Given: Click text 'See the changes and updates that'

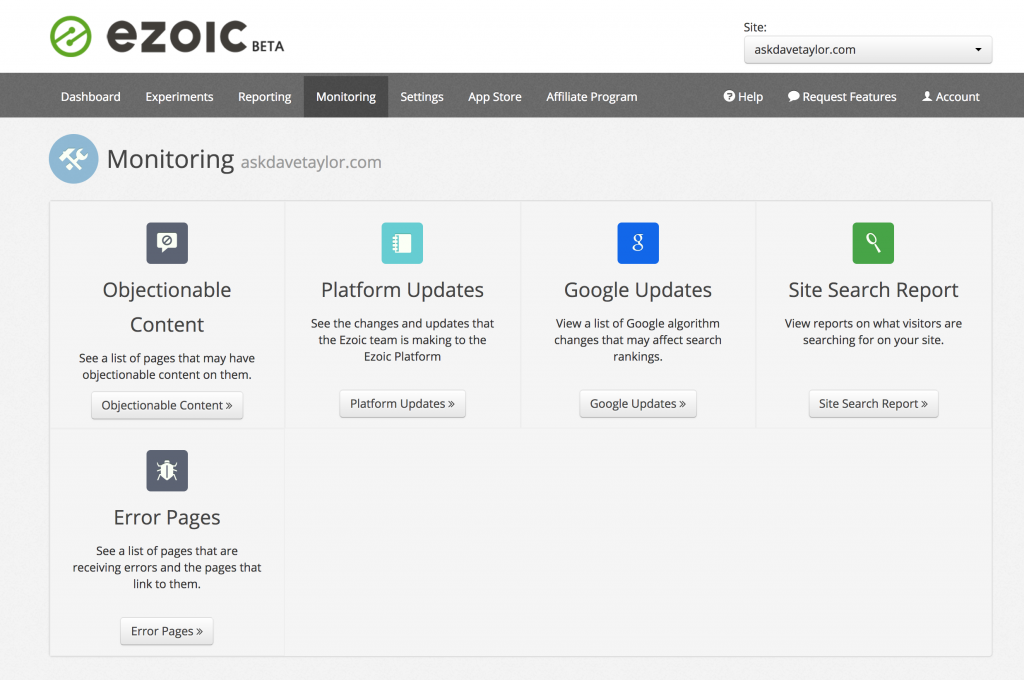Looking at the screenshot, I should (402, 323).
